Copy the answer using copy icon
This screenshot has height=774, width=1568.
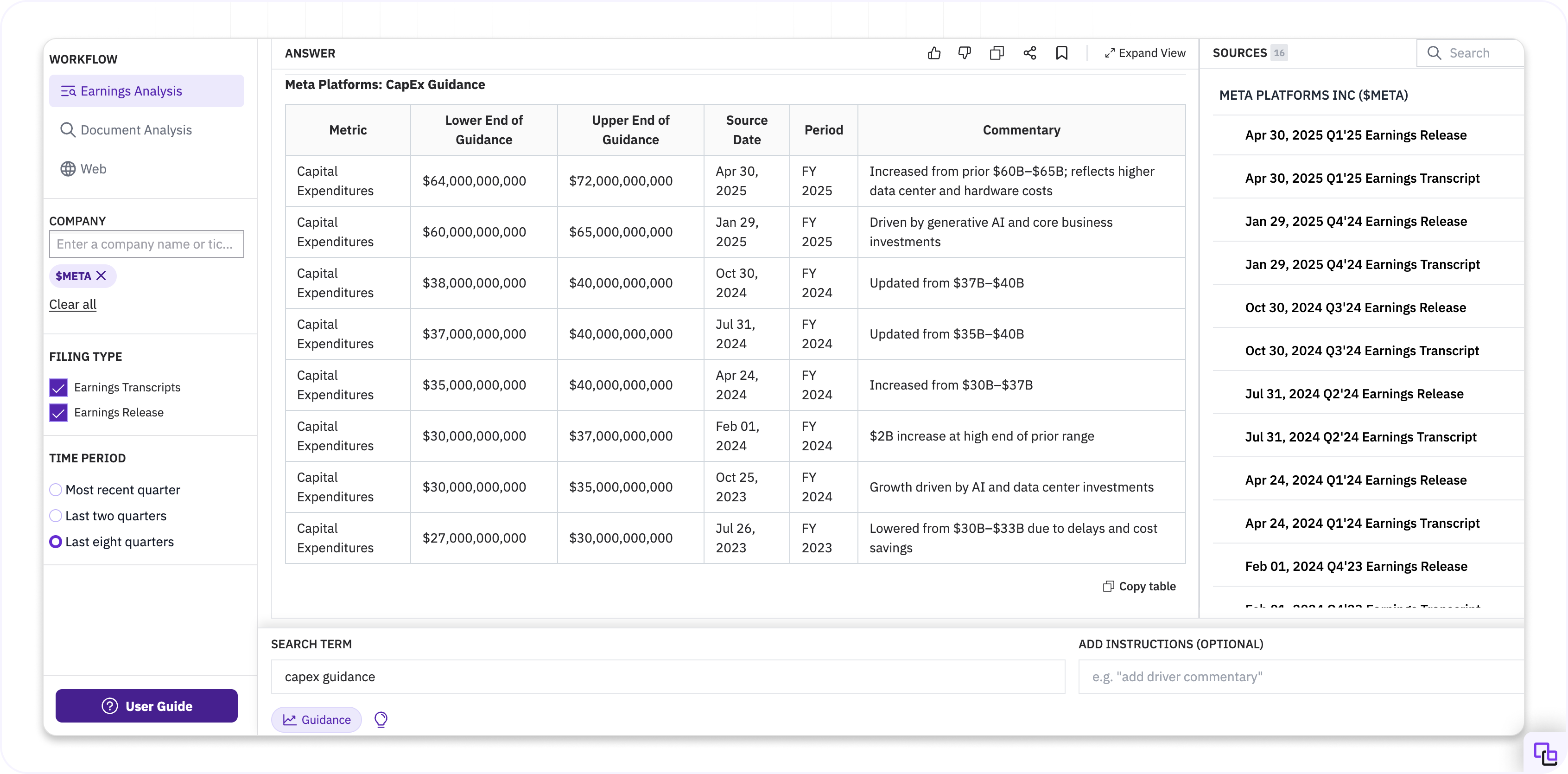[997, 53]
